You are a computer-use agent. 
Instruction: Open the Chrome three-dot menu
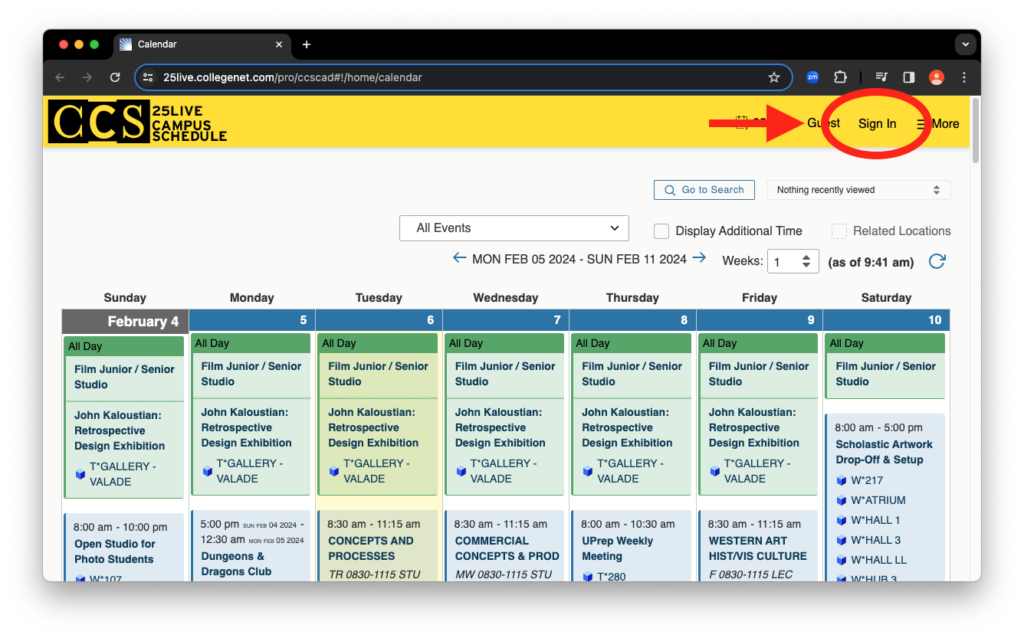point(964,77)
